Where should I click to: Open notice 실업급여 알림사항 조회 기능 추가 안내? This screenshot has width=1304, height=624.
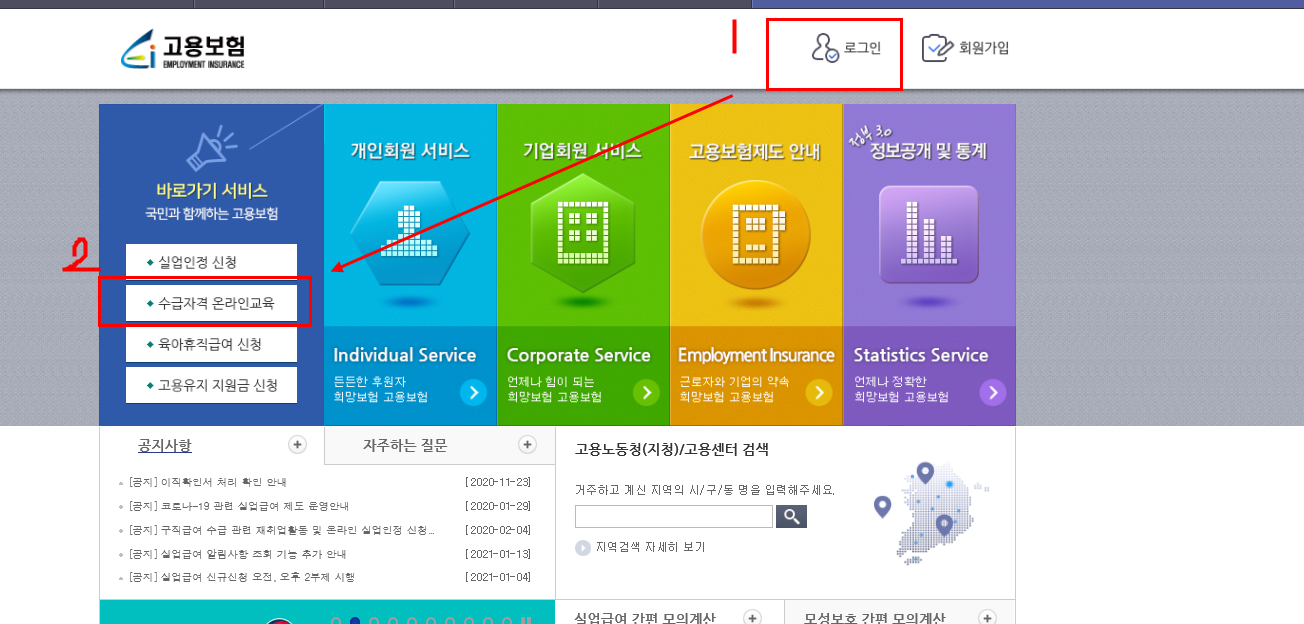[x=238, y=554]
